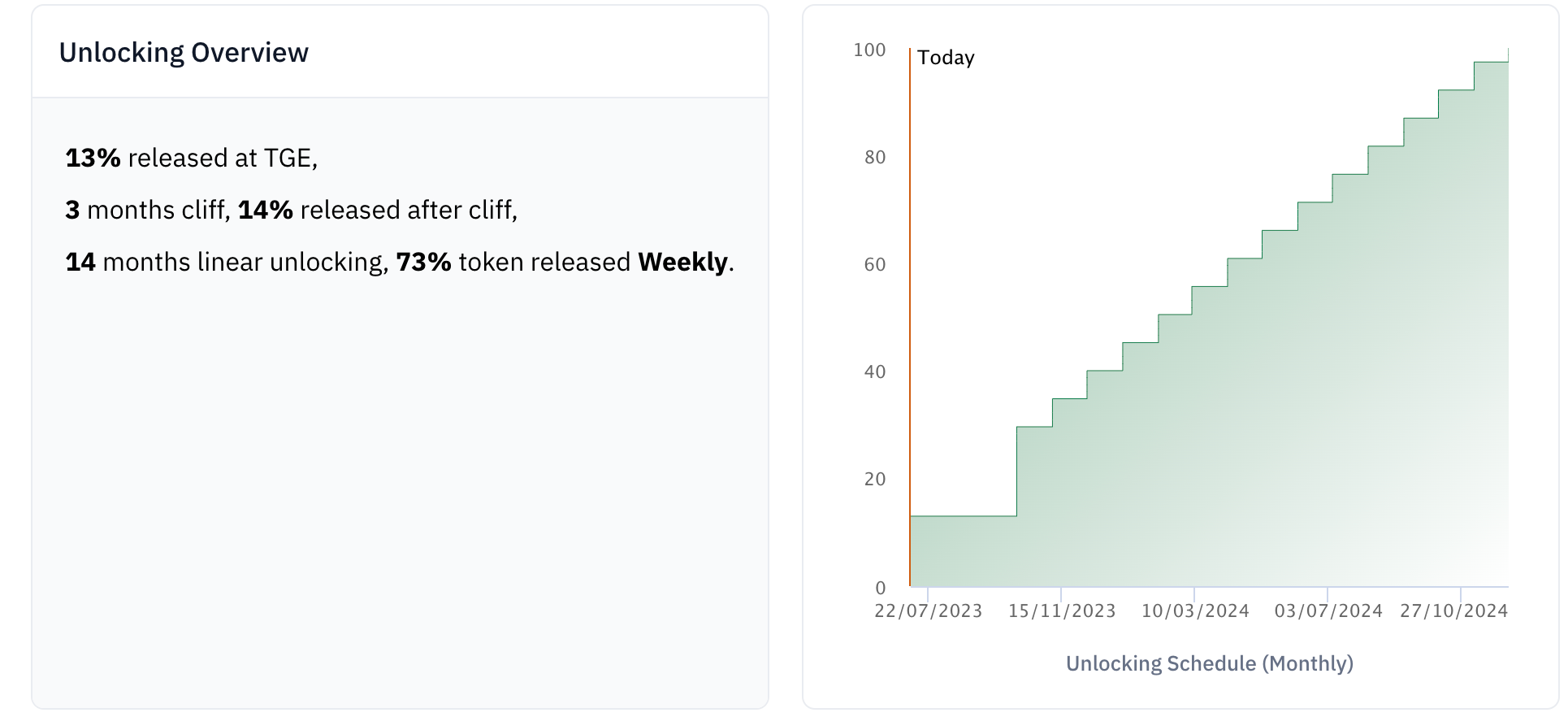The image size is (1568, 717).
Task: Select the 15/11/2023 x-axis date label
Action: pyautogui.click(x=1062, y=611)
